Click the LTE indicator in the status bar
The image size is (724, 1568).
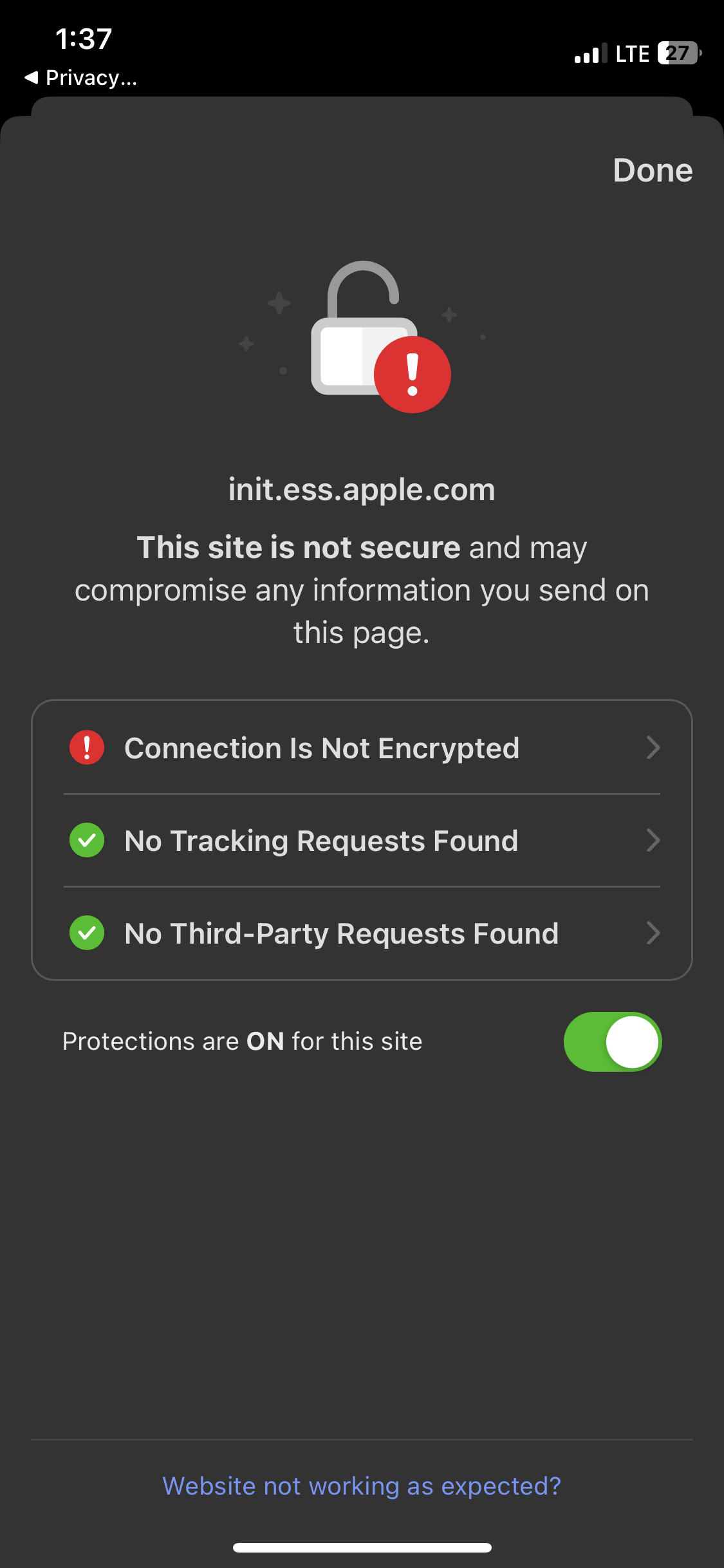631,53
